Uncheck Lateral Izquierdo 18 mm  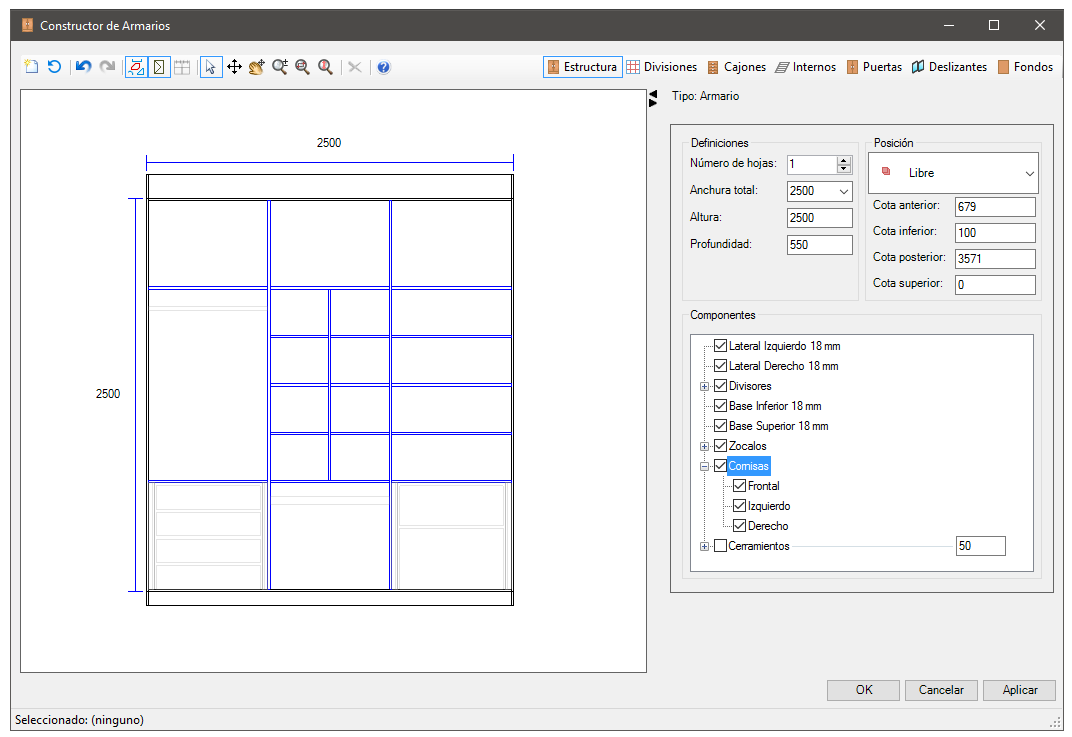tap(720, 345)
